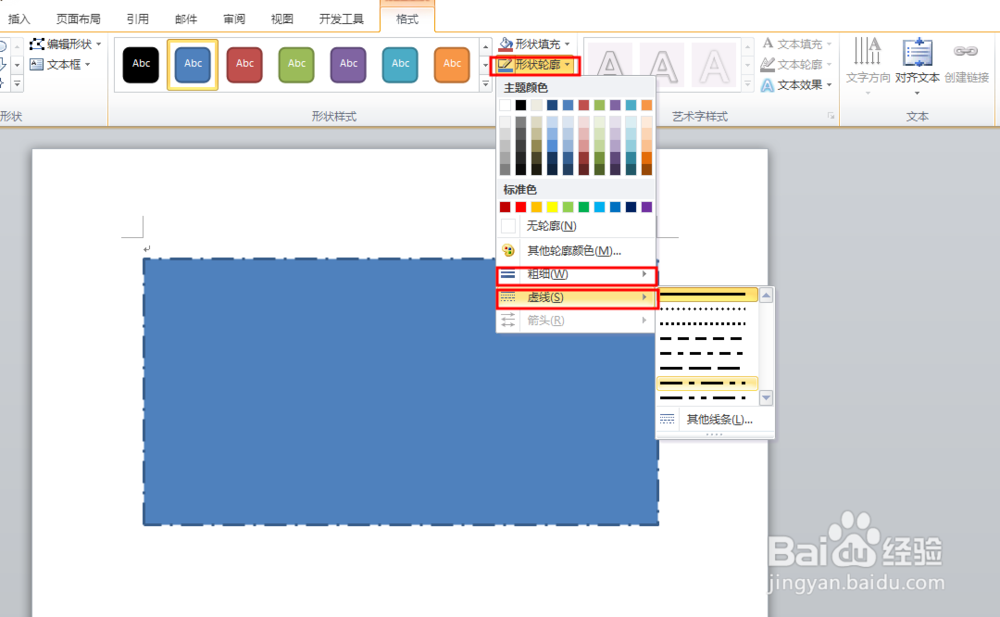This screenshot has width=1000, height=617.
Task: Select the long dash line style
Action: pyautogui.click(x=707, y=368)
